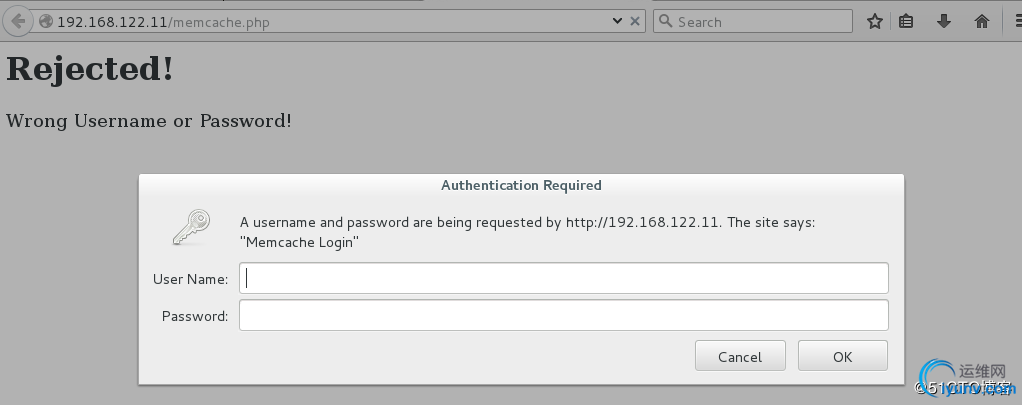This screenshot has height=405, width=1022.
Task: Select the 192.168.122.11/memcache.php address bar
Action: tap(330, 21)
